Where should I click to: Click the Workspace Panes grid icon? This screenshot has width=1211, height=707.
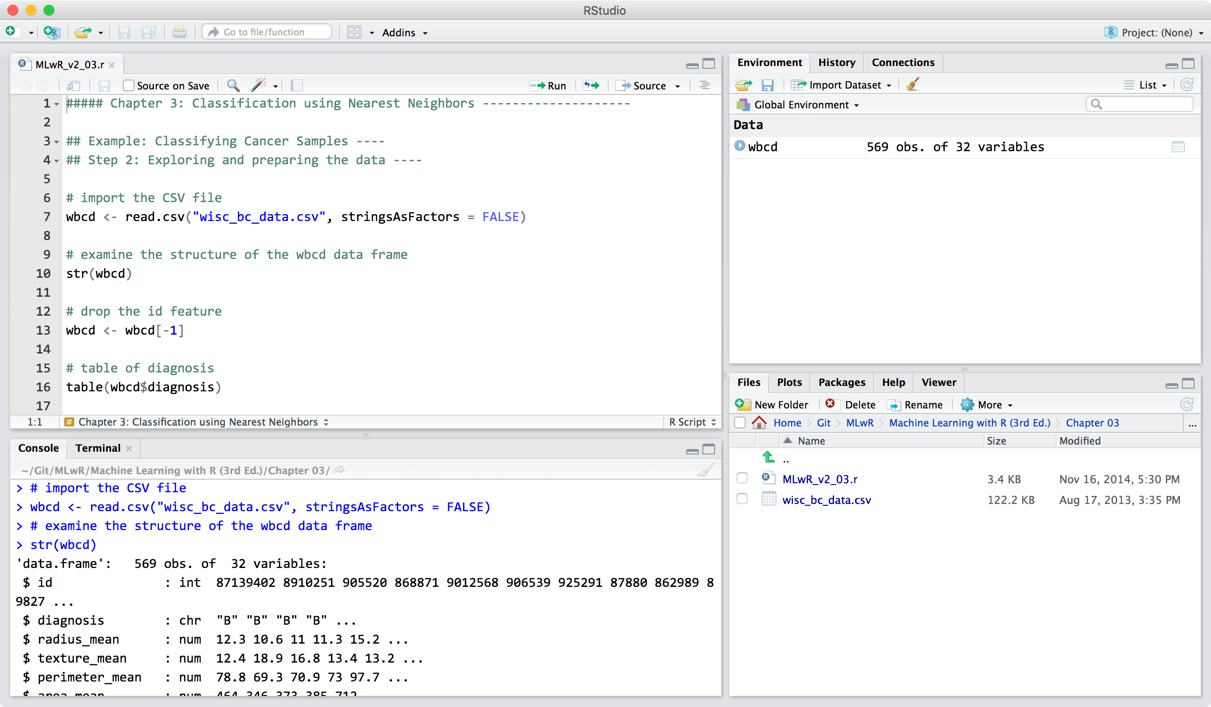354,32
